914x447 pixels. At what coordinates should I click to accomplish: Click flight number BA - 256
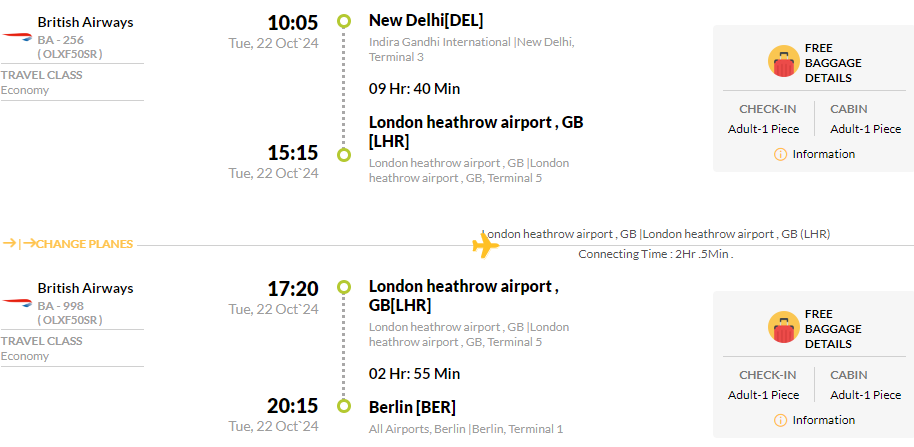pos(61,40)
